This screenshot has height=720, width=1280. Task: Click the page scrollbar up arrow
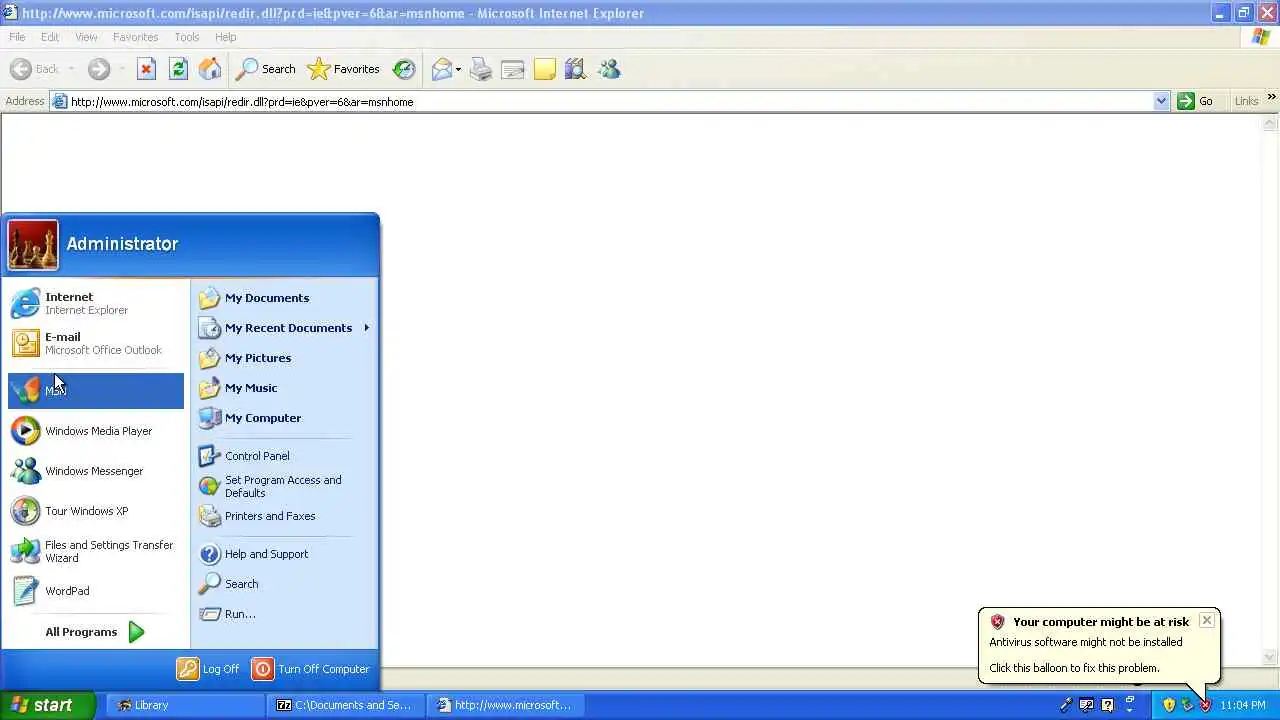click(1271, 124)
